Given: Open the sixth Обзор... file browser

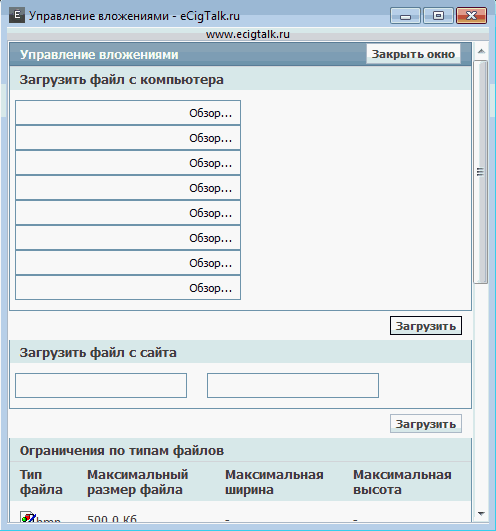Looking at the screenshot, I should coord(210,238).
